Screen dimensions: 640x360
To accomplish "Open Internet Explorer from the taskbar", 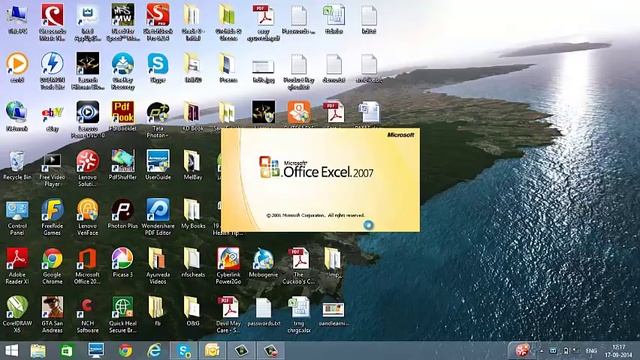I will click(x=154, y=351).
